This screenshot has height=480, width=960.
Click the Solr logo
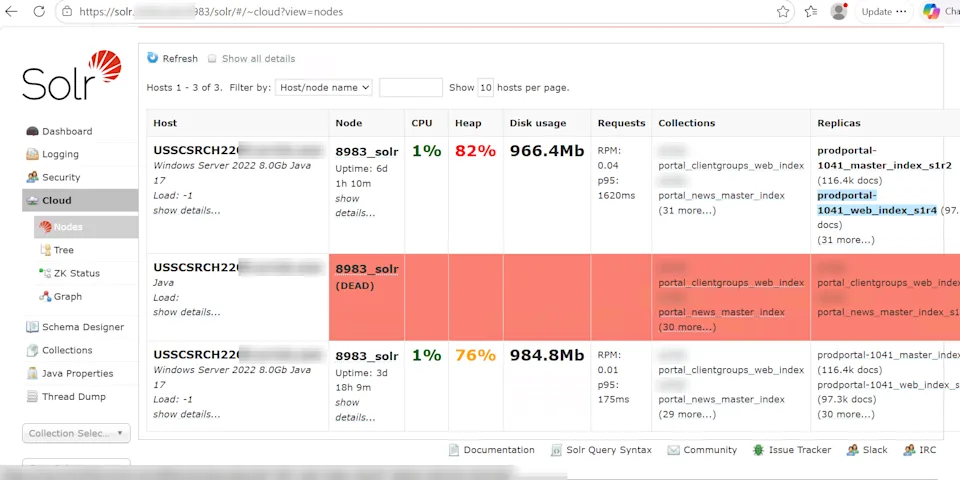tap(72, 75)
